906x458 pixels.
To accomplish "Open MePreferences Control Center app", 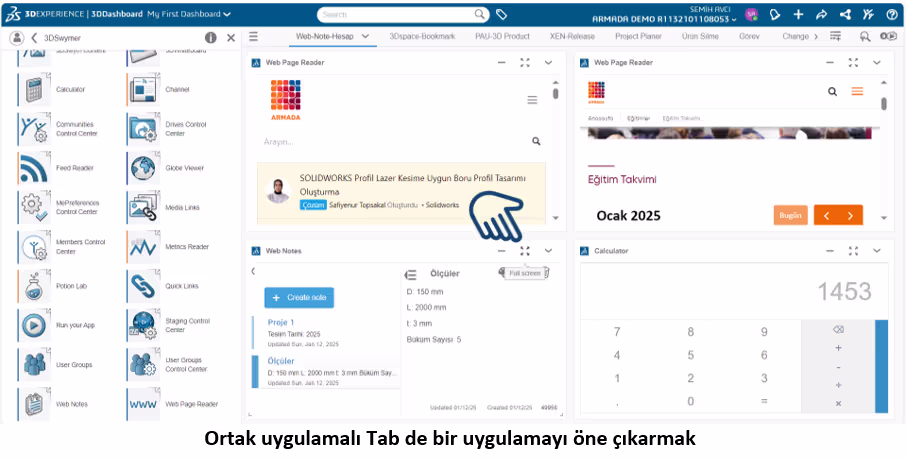I will (36, 207).
